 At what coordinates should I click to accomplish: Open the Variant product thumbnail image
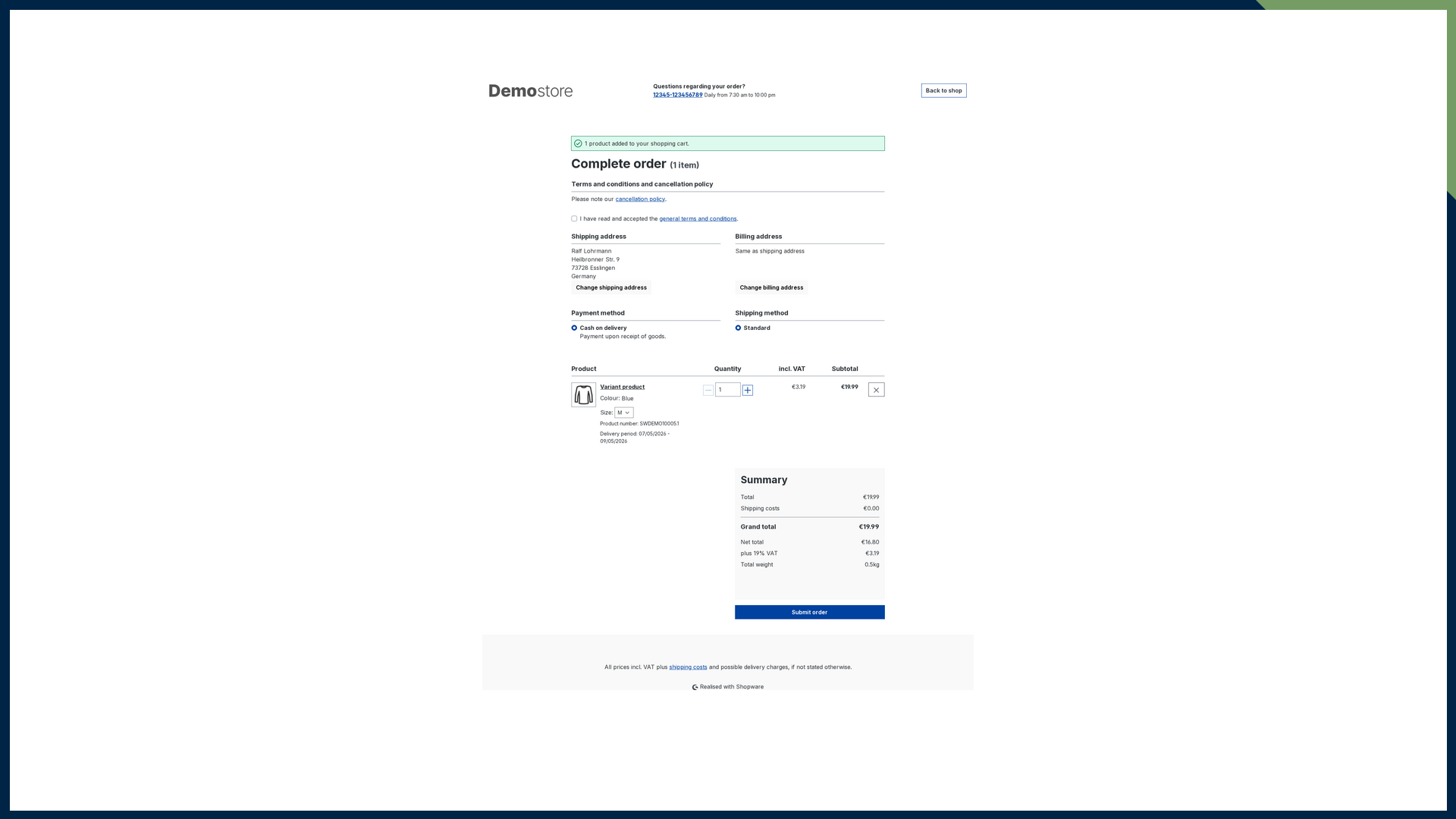(583, 394)
